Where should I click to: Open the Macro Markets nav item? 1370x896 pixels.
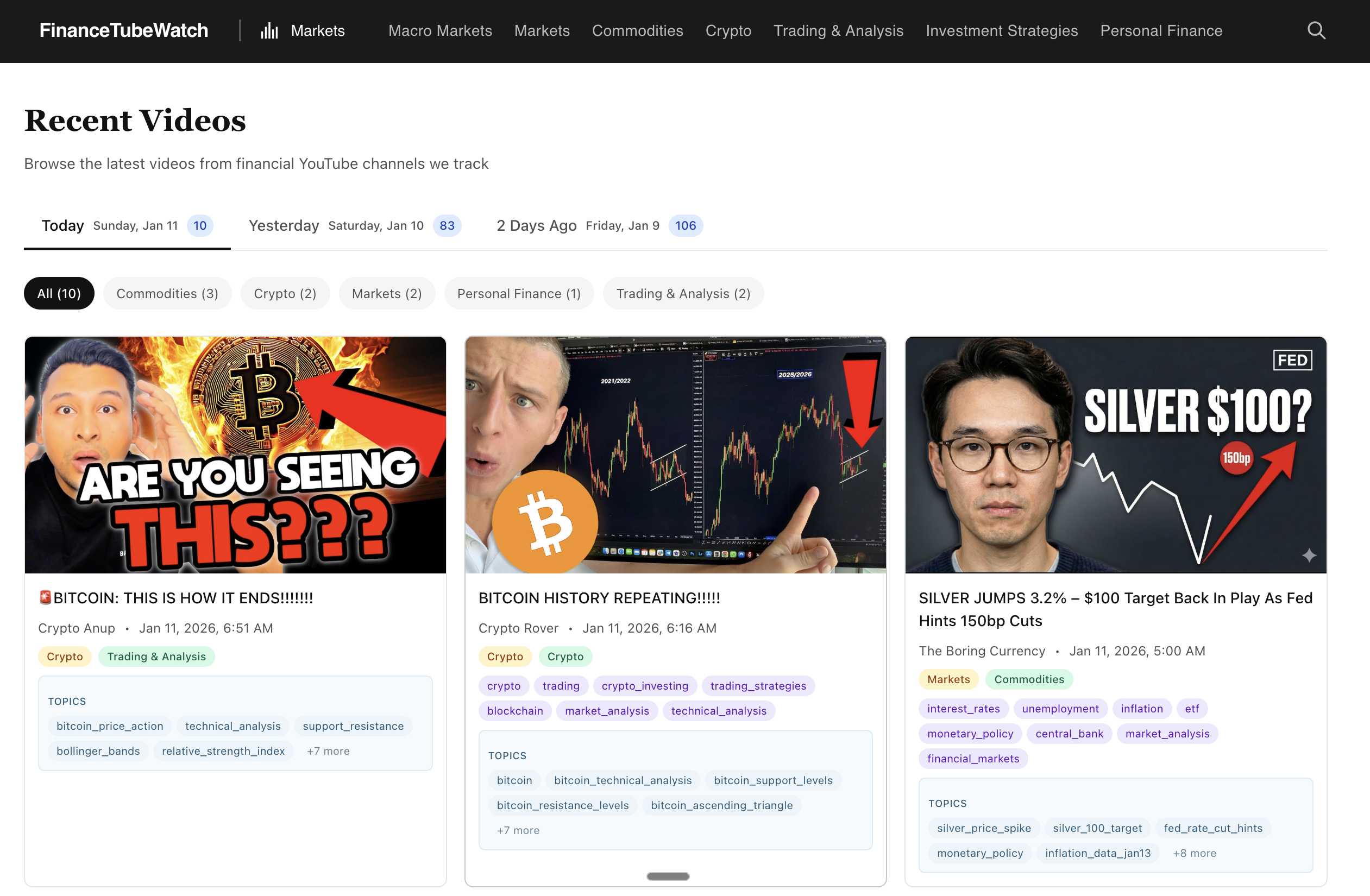coord(439,30)
